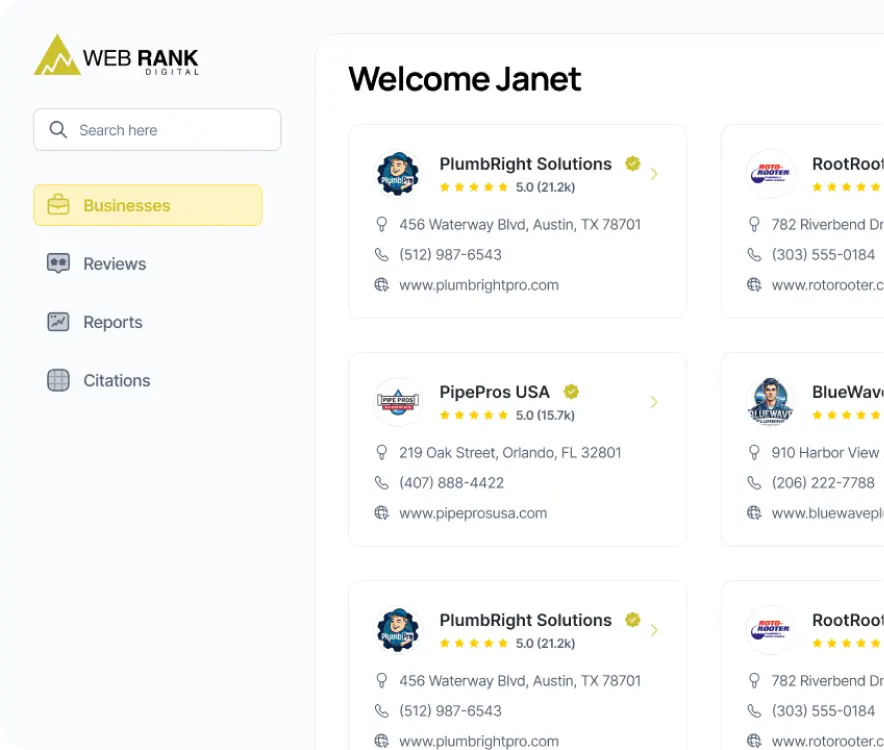Click the PipePros USA verified badge
Viewport: 884px width, 750px height.
tap(571, 392)
